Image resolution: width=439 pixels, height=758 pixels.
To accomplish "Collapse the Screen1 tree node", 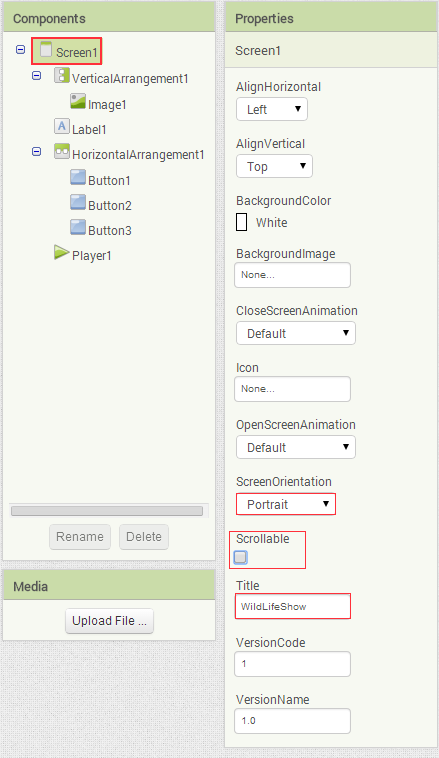I will [x=20, y=49].
